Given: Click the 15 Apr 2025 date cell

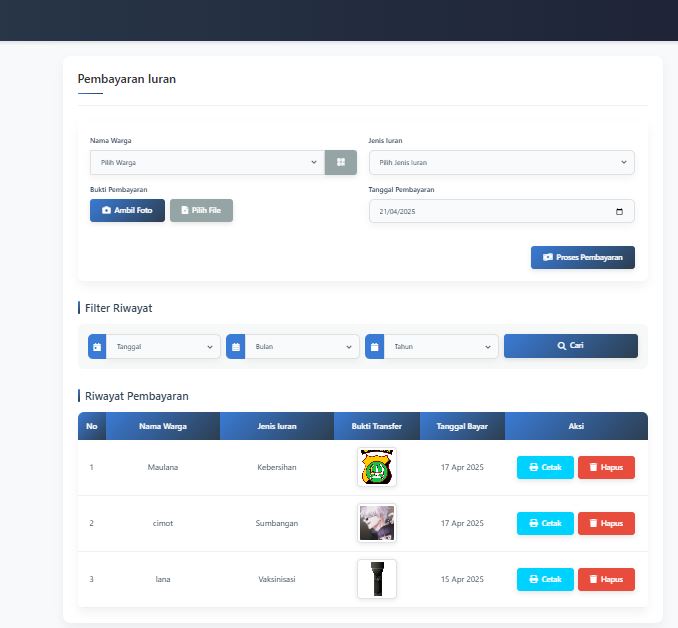Looking at the screenshot, I should click(x=462, y=579).
